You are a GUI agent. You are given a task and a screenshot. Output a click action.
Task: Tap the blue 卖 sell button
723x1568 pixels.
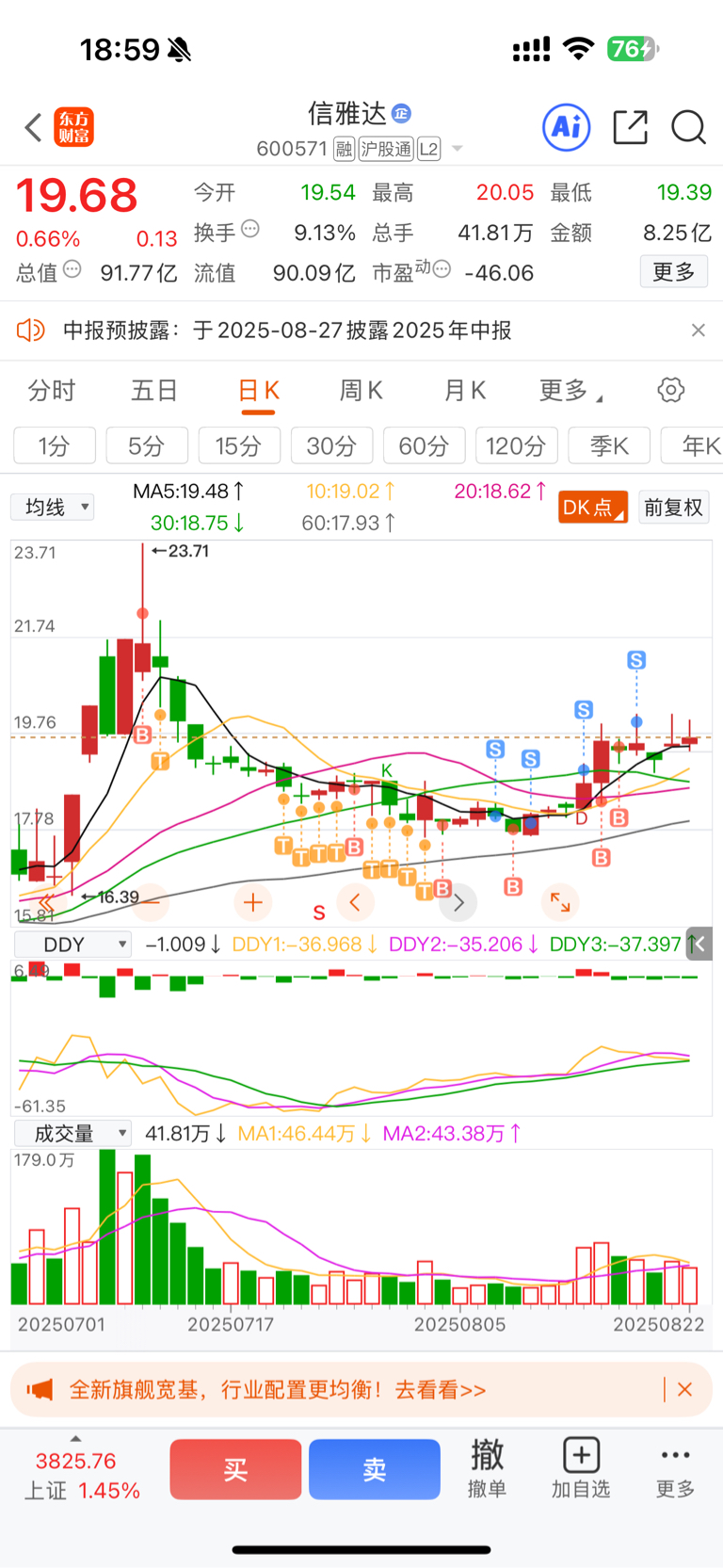coord(375,1469)
